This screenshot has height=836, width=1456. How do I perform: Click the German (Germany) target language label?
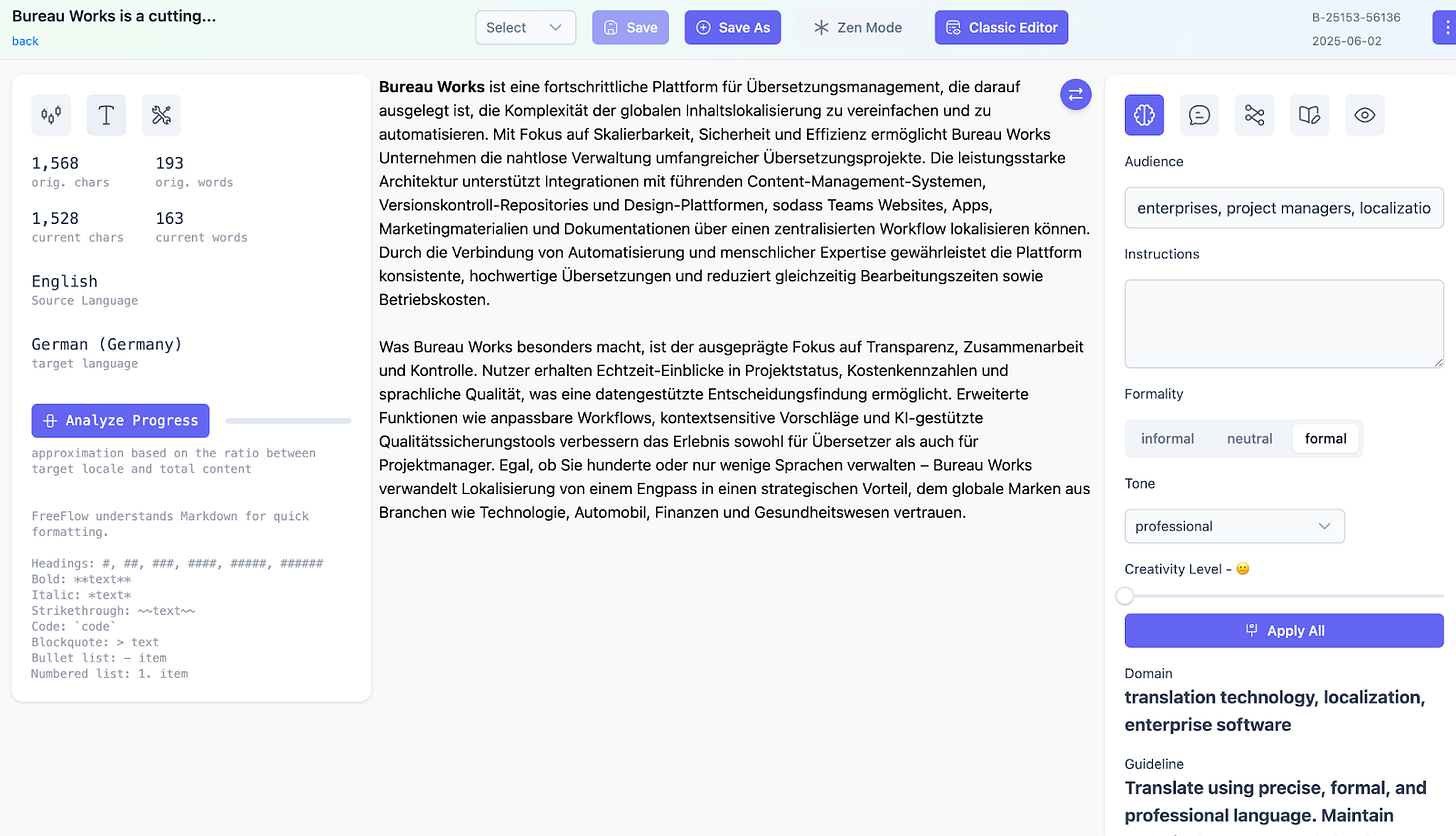coord(107,344)
